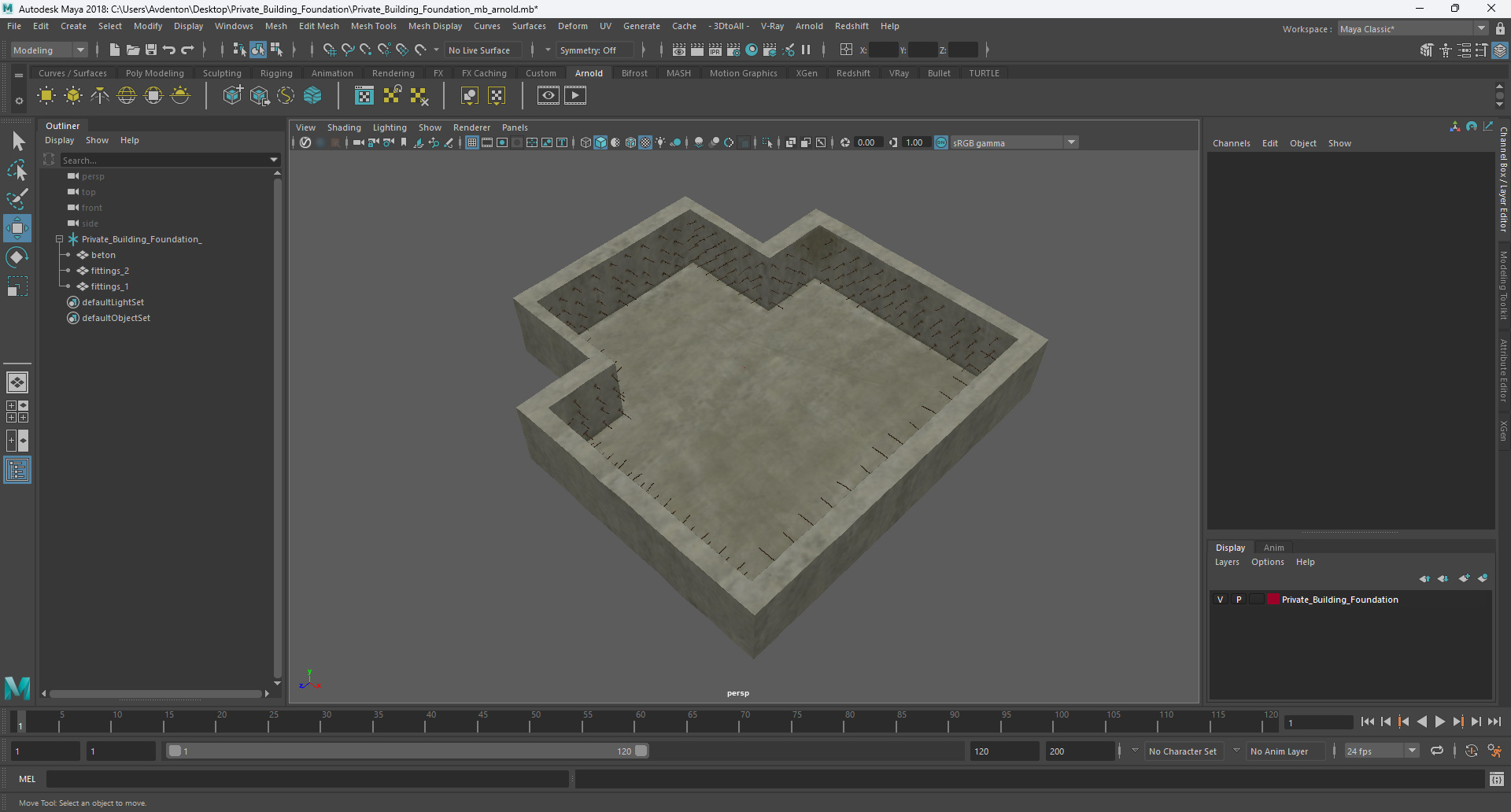This screenshot has width=1511, height=812.
Task: Create Arnold area light from shelf
Action: coord(46,96)
